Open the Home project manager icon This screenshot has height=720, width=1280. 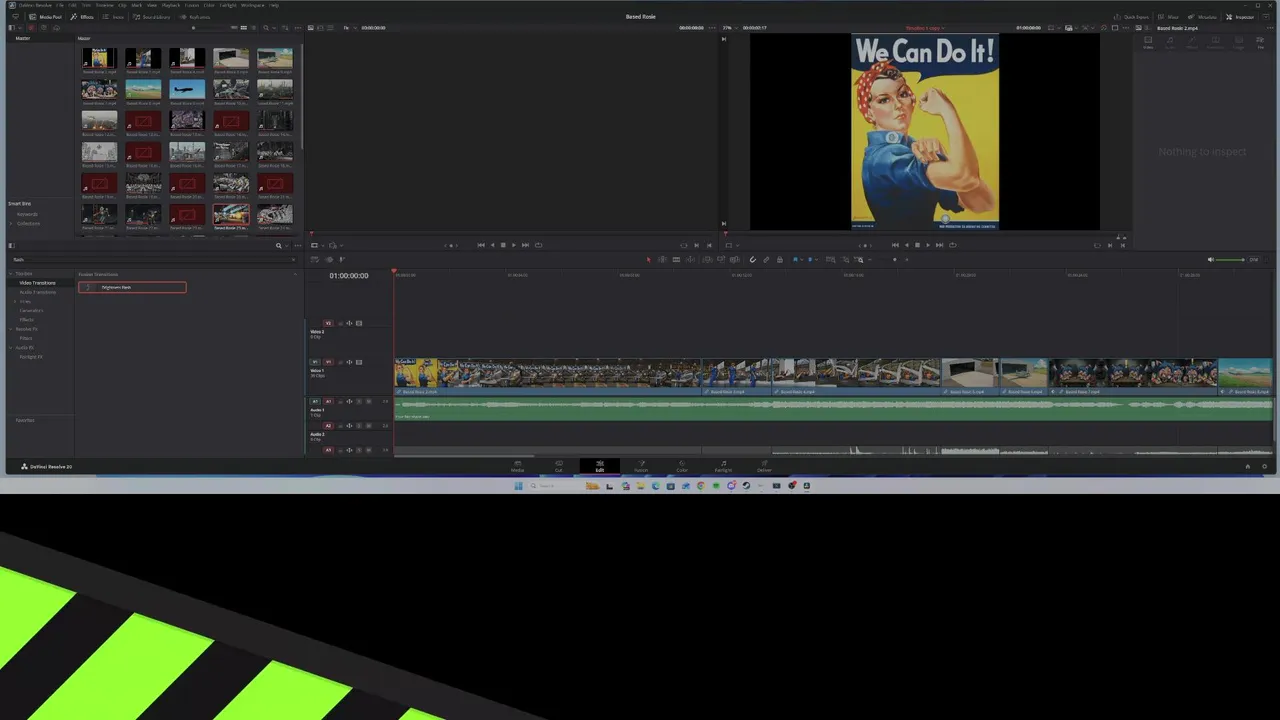[x=1247, y=466]
